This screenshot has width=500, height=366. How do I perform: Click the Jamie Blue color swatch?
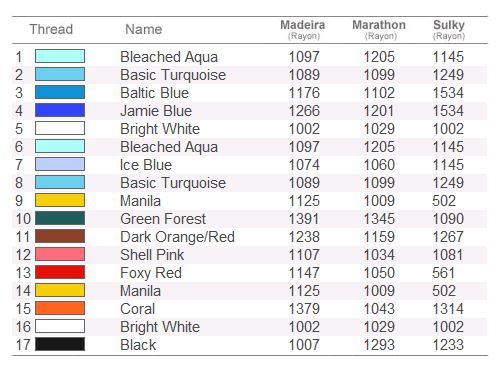(60, 110)
